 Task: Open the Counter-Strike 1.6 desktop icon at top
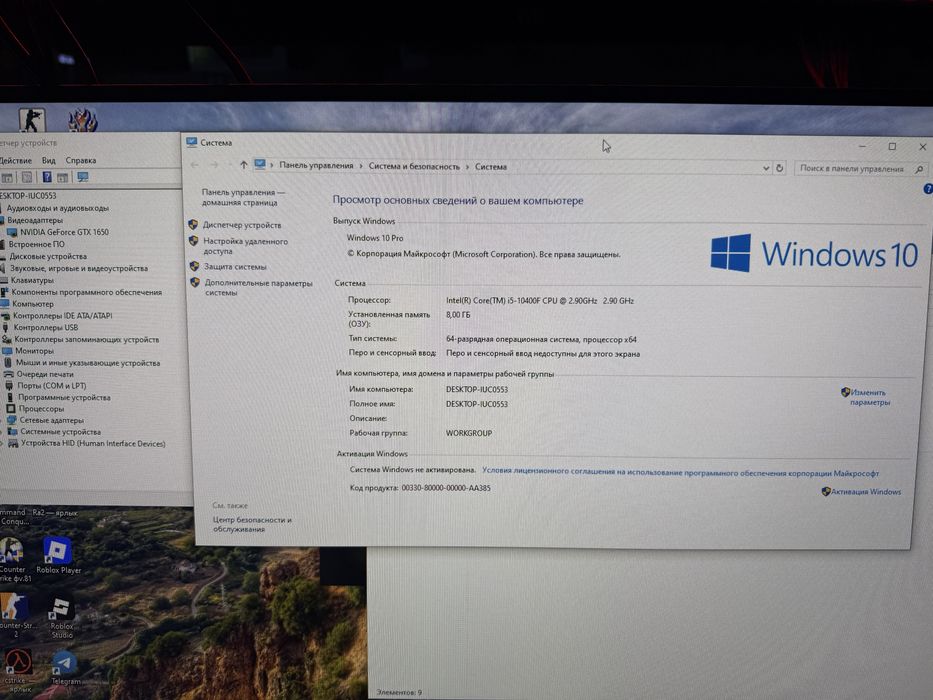(32, 120)
